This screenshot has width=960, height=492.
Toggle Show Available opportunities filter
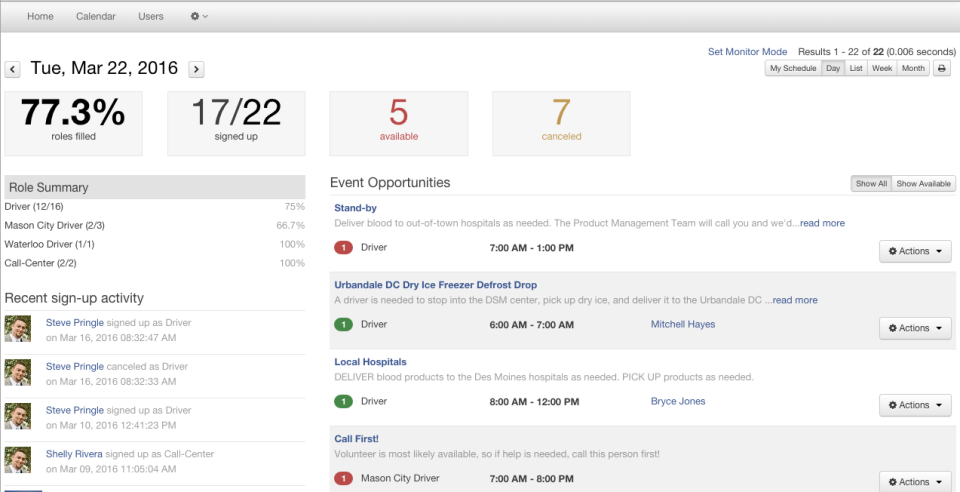coord(923,184)
